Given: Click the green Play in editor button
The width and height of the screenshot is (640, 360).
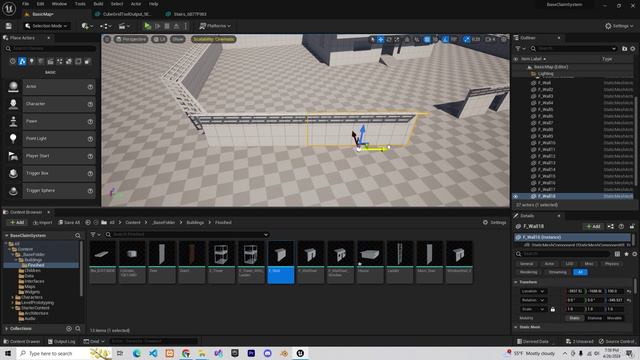Looking at the screenshot, I should [x=147, y=26].
